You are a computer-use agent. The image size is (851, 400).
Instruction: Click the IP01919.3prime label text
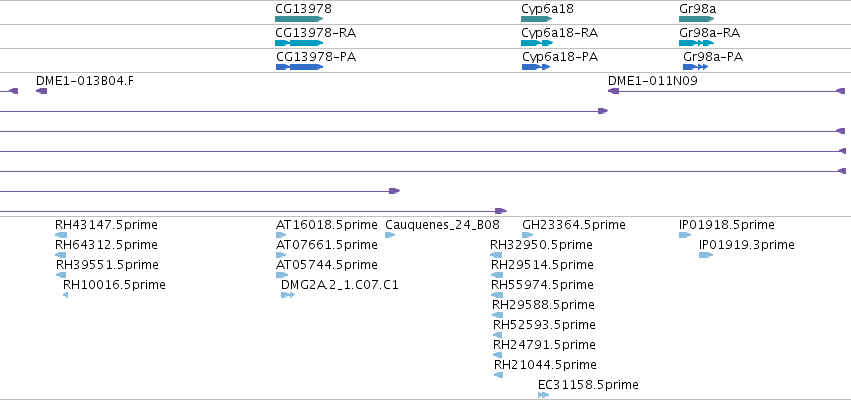(747, 245)
